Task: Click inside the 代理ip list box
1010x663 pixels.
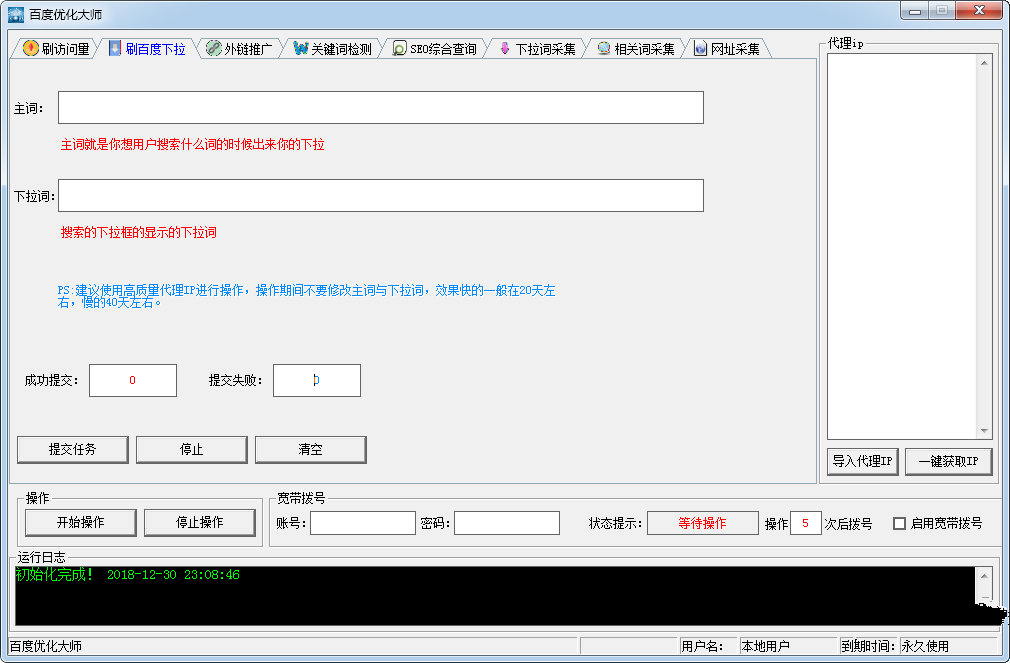Action: tap(902, 246)
